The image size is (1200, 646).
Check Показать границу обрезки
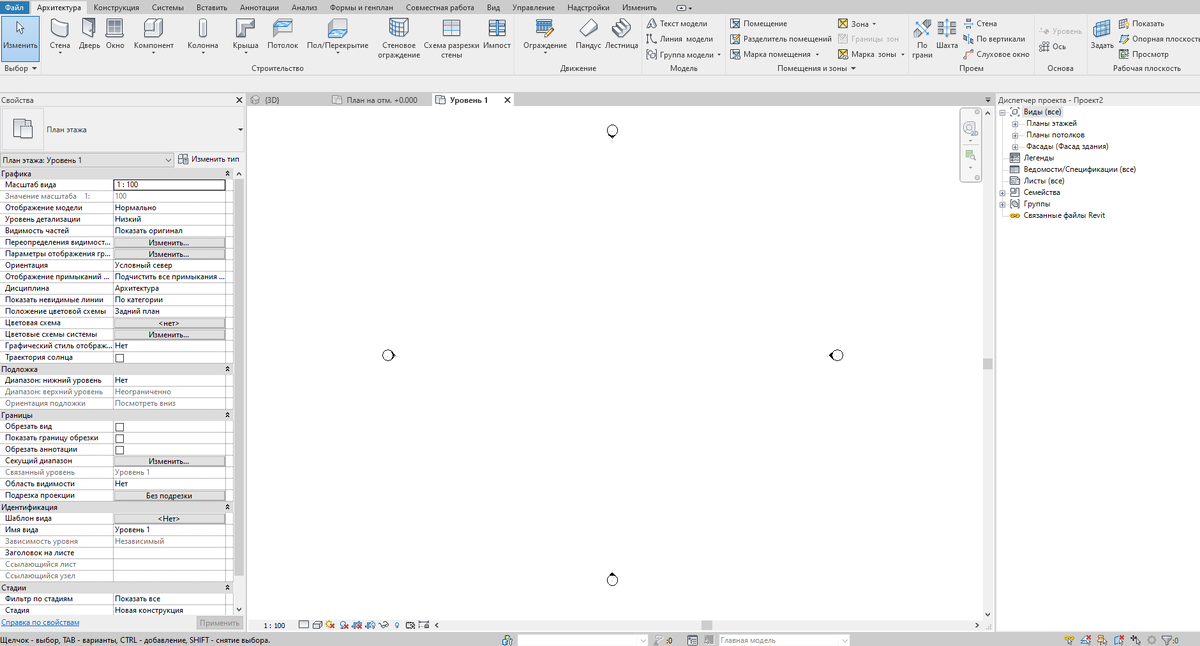(x=120, y=438)
